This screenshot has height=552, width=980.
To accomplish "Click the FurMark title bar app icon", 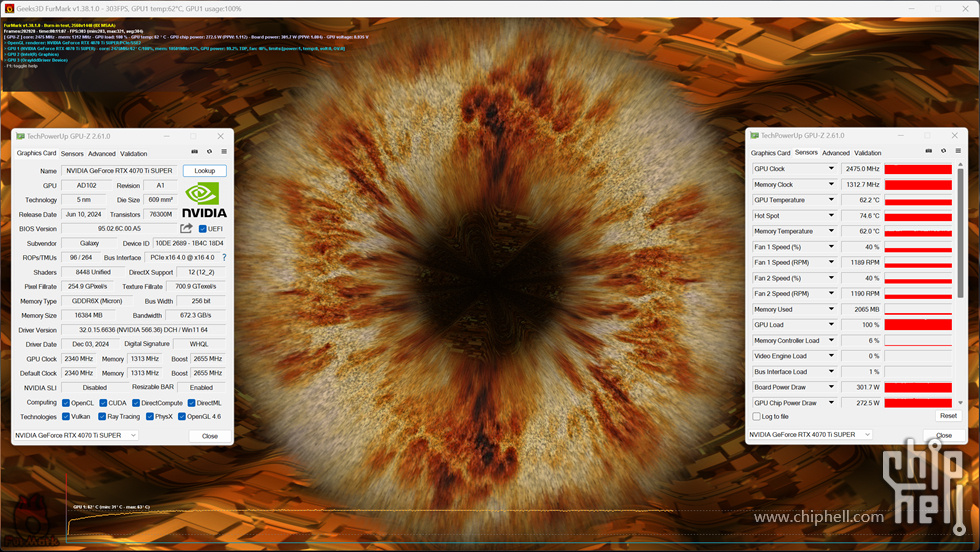I will [x=9, y=9].
